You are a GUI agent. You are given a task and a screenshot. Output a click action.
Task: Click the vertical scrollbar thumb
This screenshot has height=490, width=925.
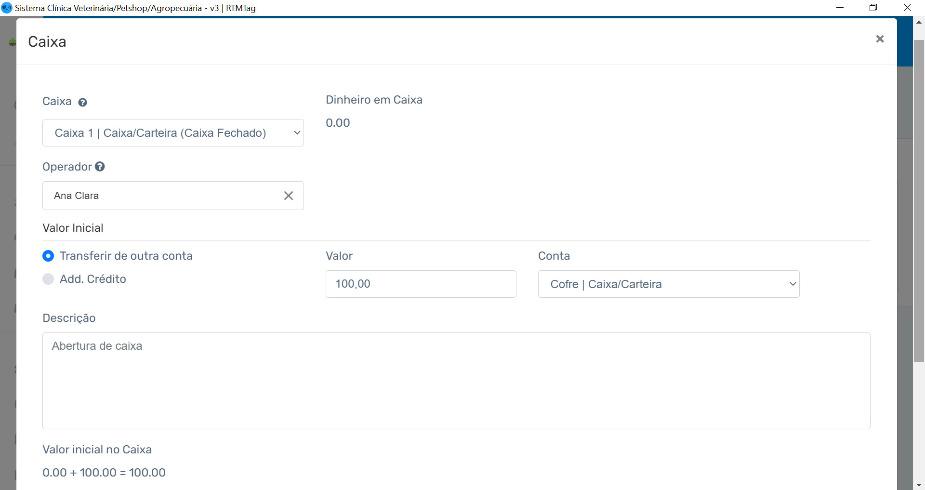click(x=919, y=200)
